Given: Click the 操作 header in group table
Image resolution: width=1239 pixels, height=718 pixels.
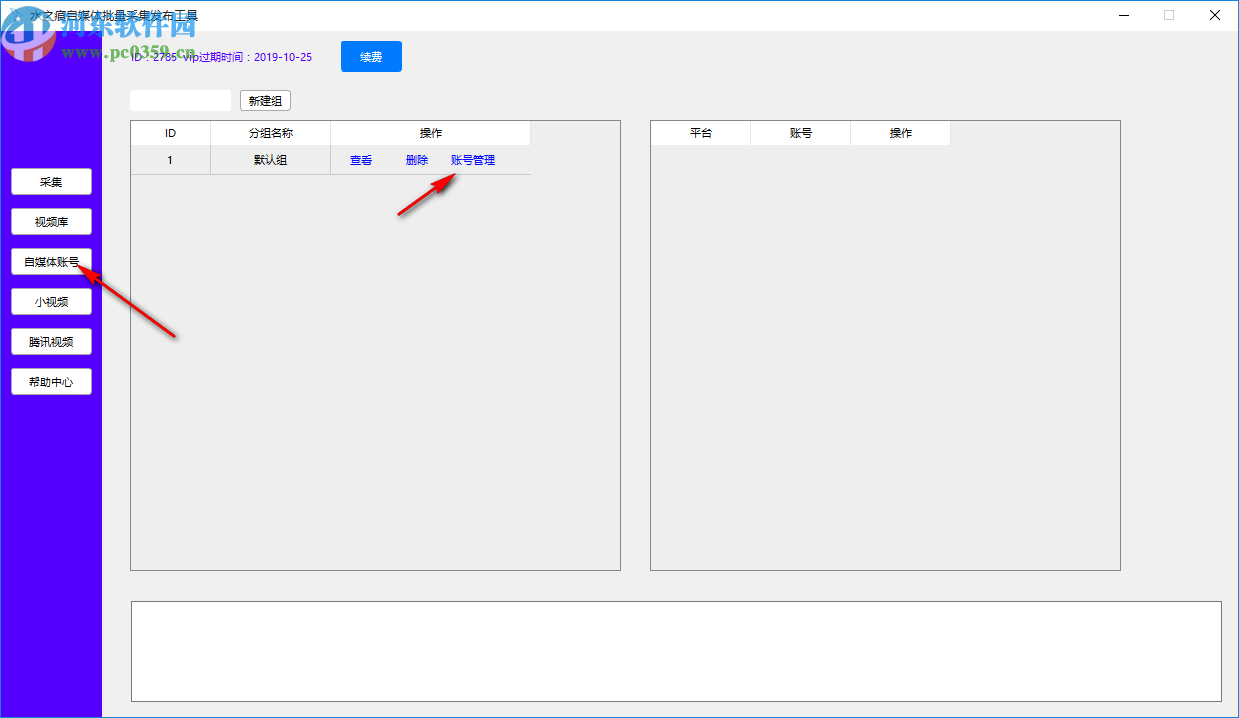Looking at the screenshot, I should pyautogui.click(x=431, y=133).
